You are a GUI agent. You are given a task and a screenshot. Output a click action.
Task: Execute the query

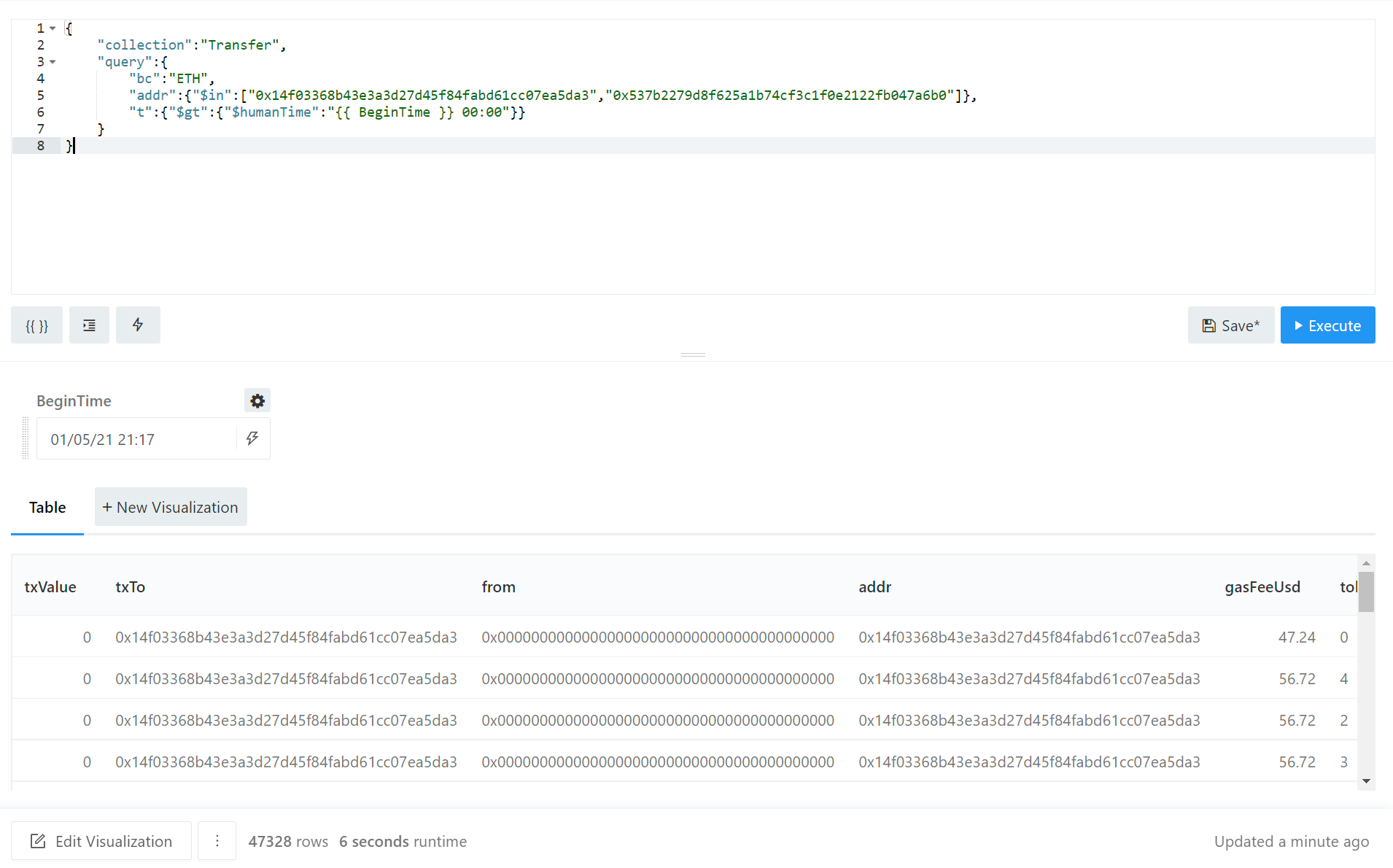[1327, 325]
